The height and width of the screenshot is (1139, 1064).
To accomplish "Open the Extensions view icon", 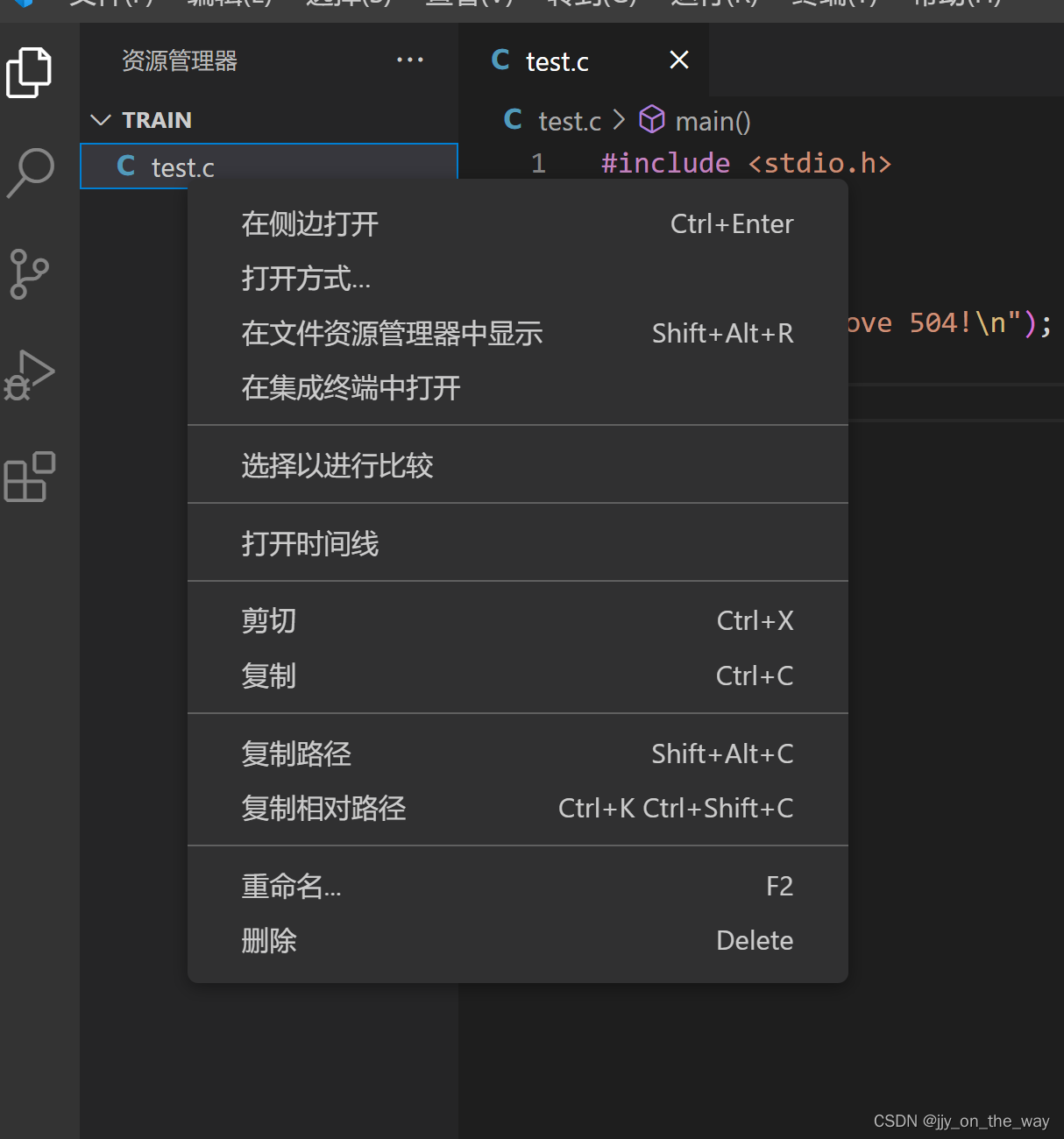I will 30,477.
